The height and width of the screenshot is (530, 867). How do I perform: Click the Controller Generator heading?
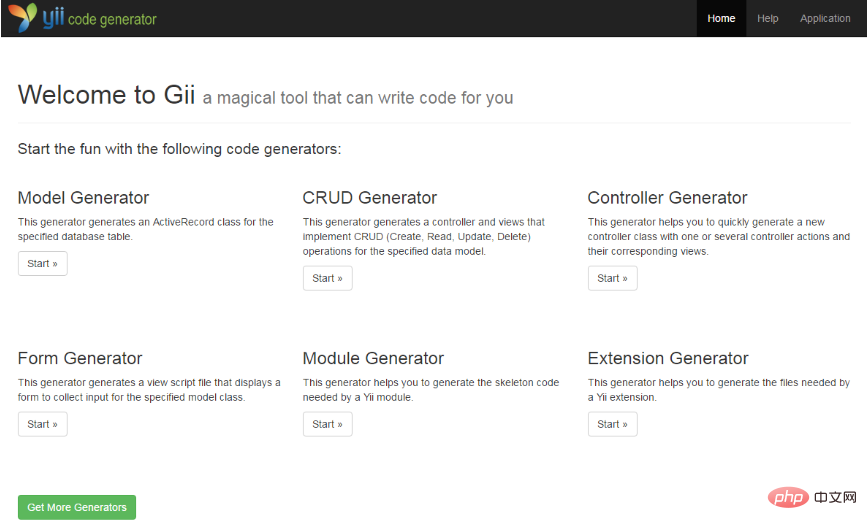tap(667, 197)
